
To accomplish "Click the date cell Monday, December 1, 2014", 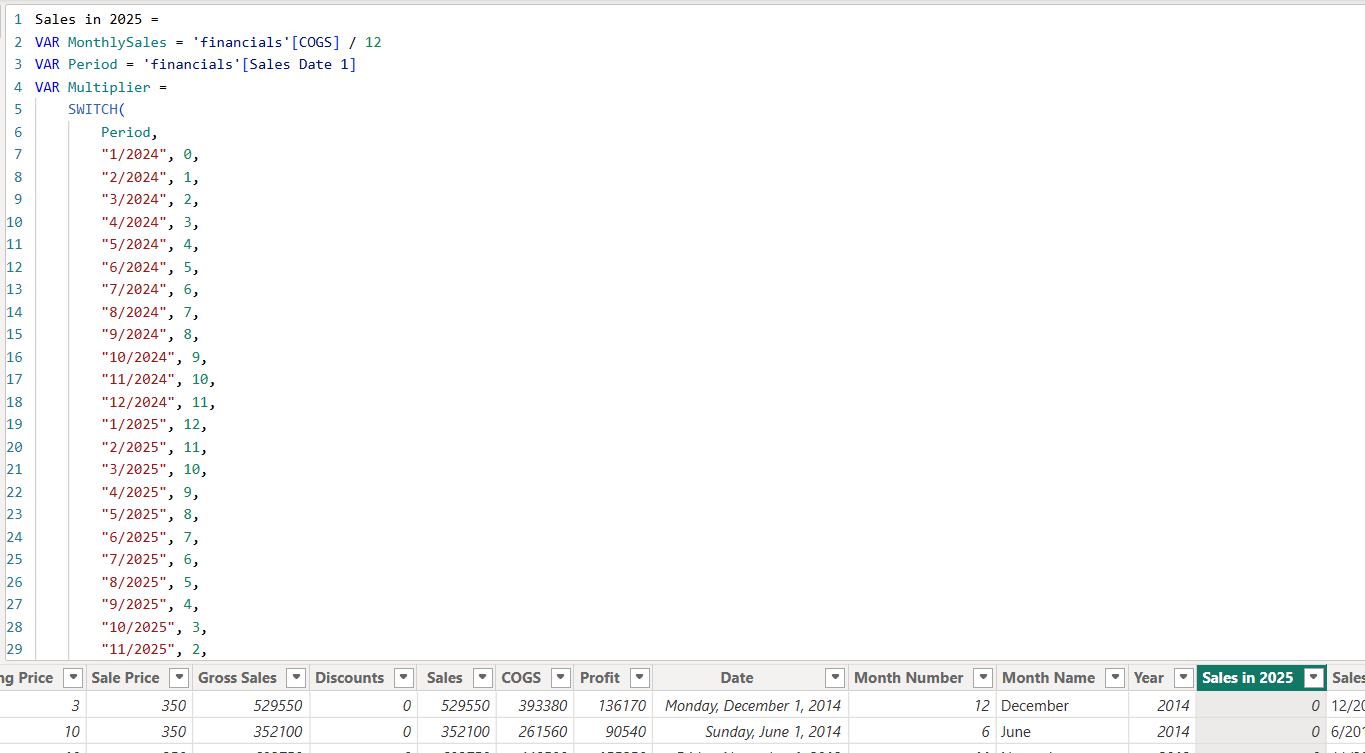I will click(x=750, y=706).
